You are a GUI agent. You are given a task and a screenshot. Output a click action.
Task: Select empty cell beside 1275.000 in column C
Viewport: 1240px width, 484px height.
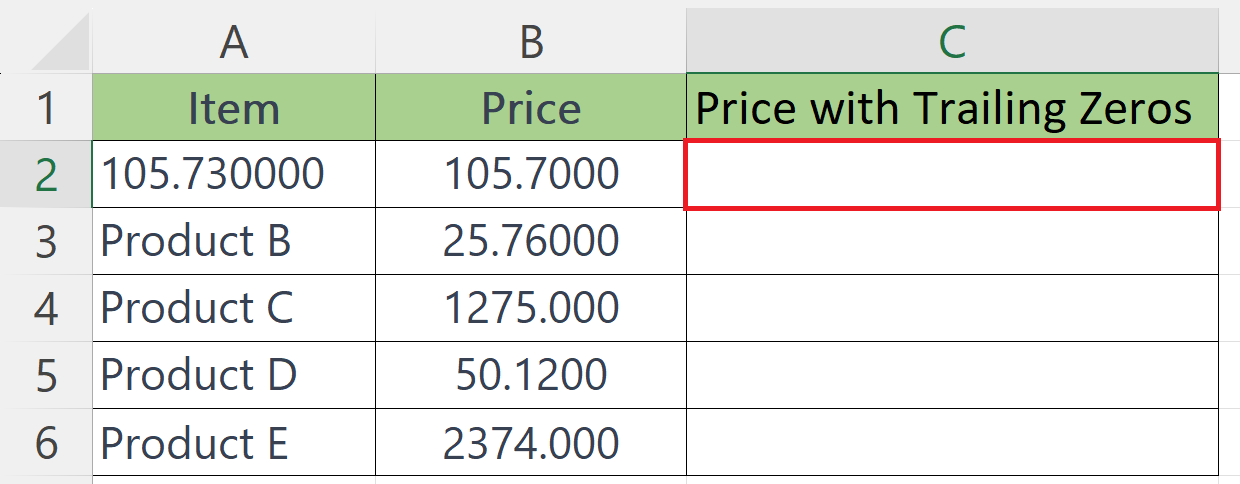953,308
